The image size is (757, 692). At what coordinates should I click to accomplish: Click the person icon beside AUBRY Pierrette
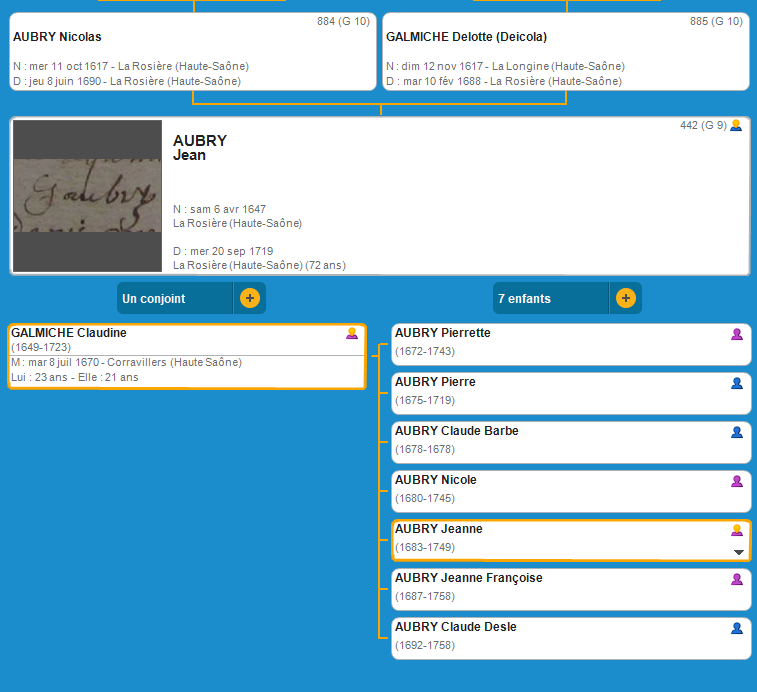pos(737,334)
